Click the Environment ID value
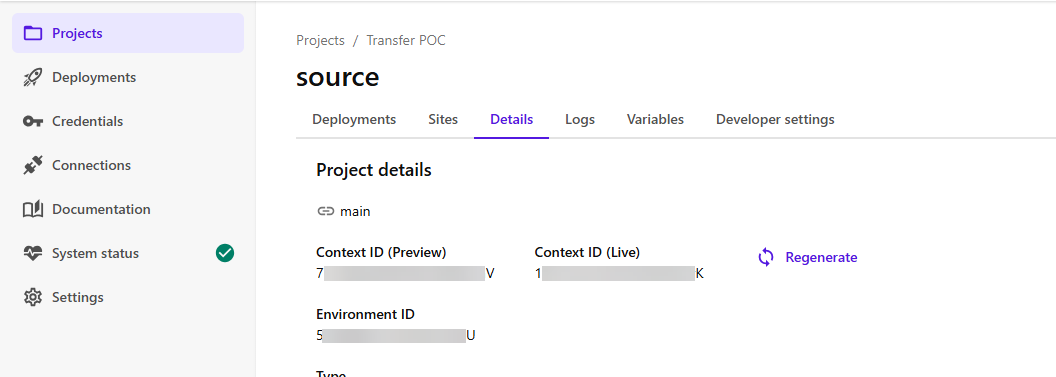This screenshot has width=1056, height=377. coord(396,335)
